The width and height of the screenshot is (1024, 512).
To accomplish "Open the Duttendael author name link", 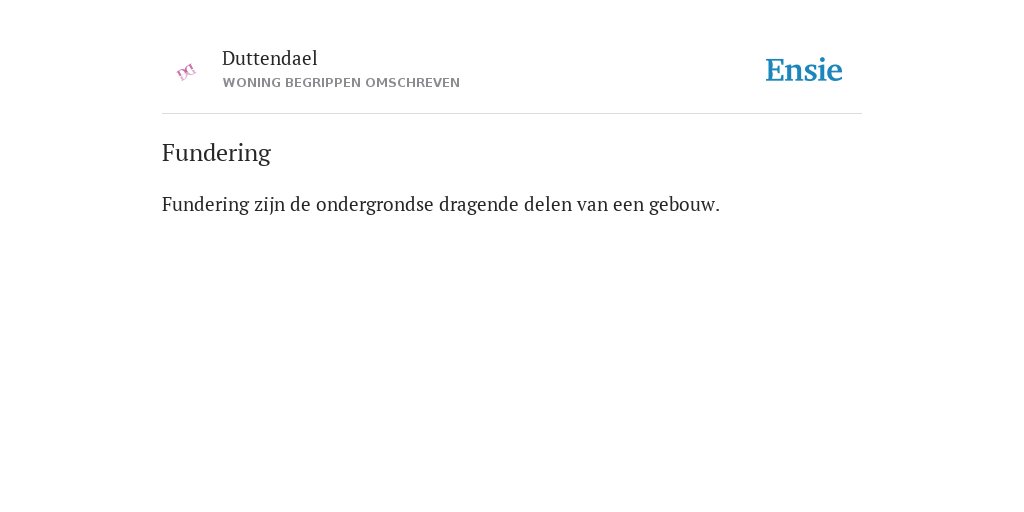I will point(270,58).
